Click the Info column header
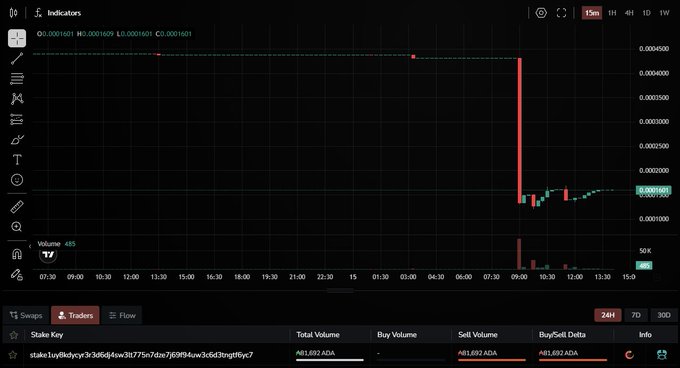The image size is (680, 368). click(x=645, y=335)
